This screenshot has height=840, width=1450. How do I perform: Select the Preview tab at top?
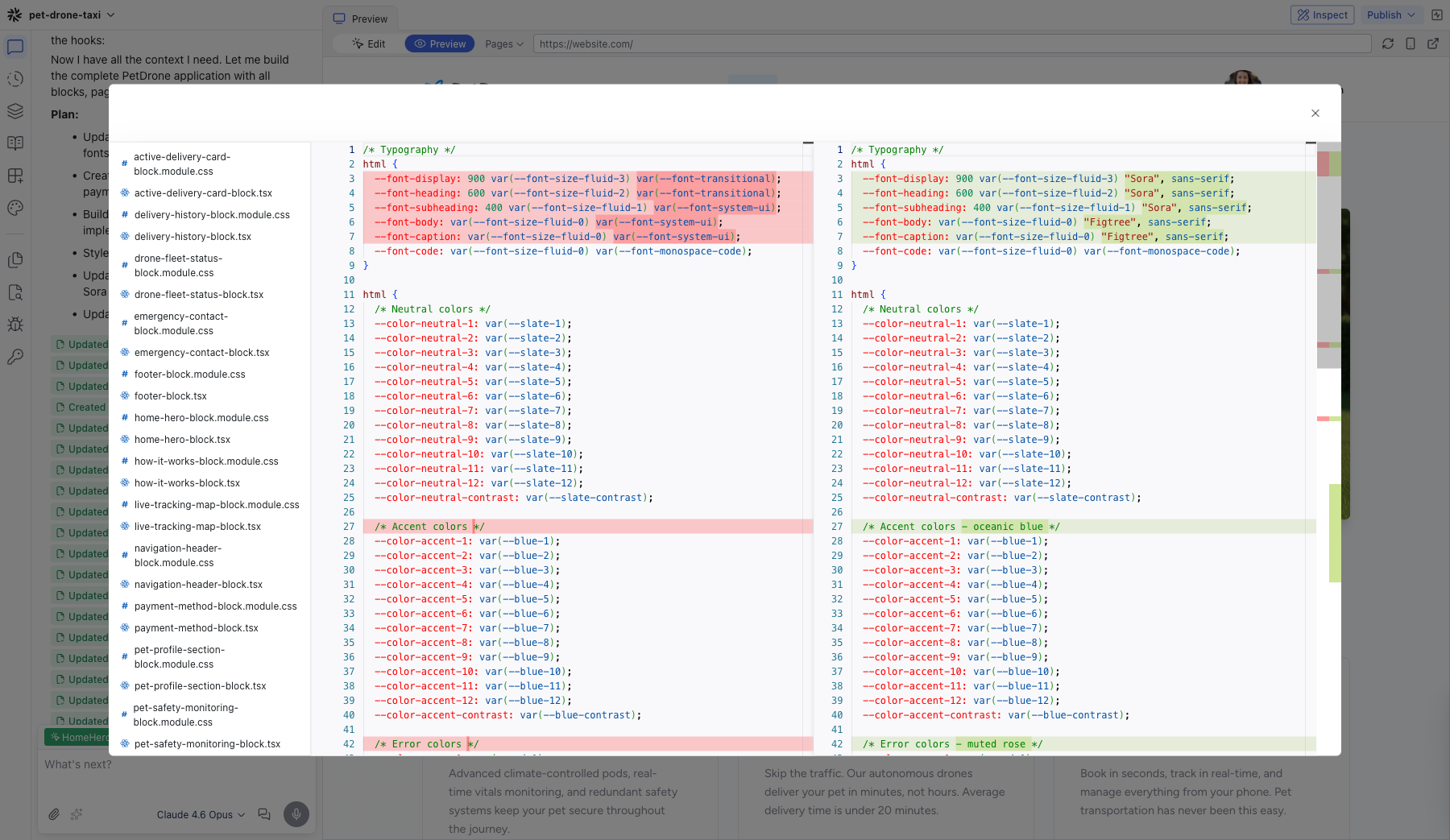pos(361,19)
